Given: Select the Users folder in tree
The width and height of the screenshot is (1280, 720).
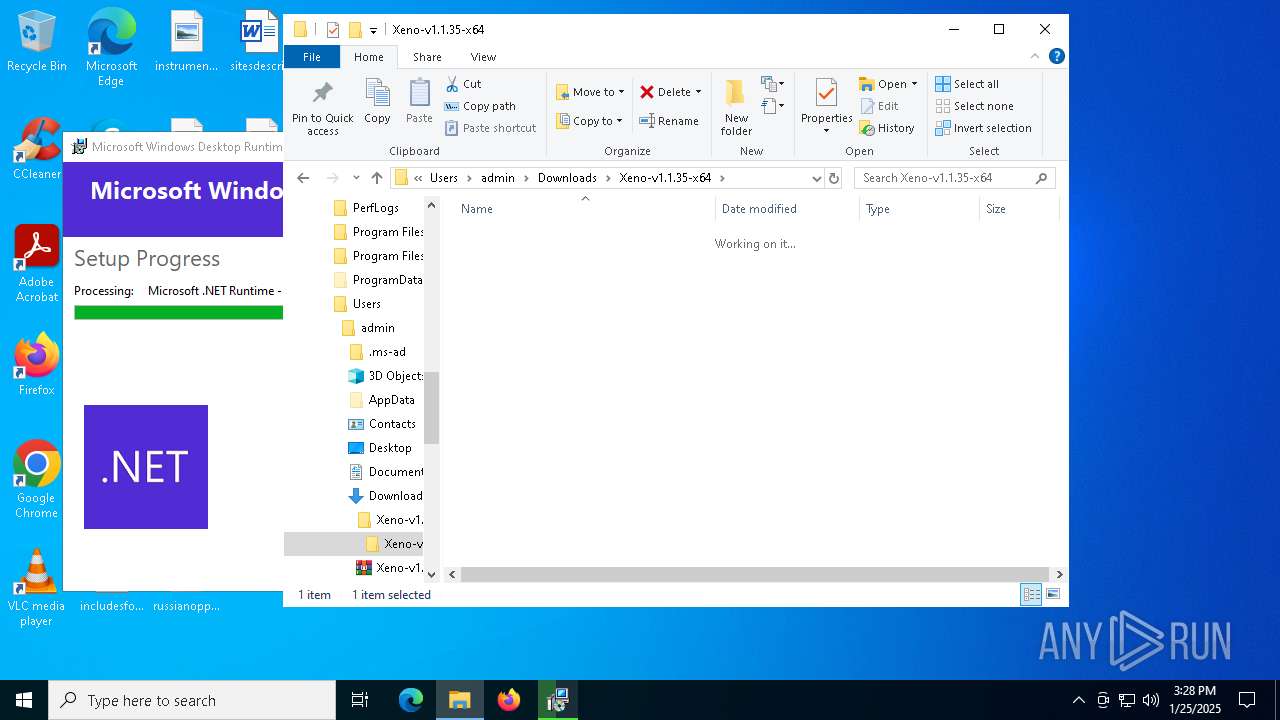Looking at the screenshot, I should click(x=366, y=304).
